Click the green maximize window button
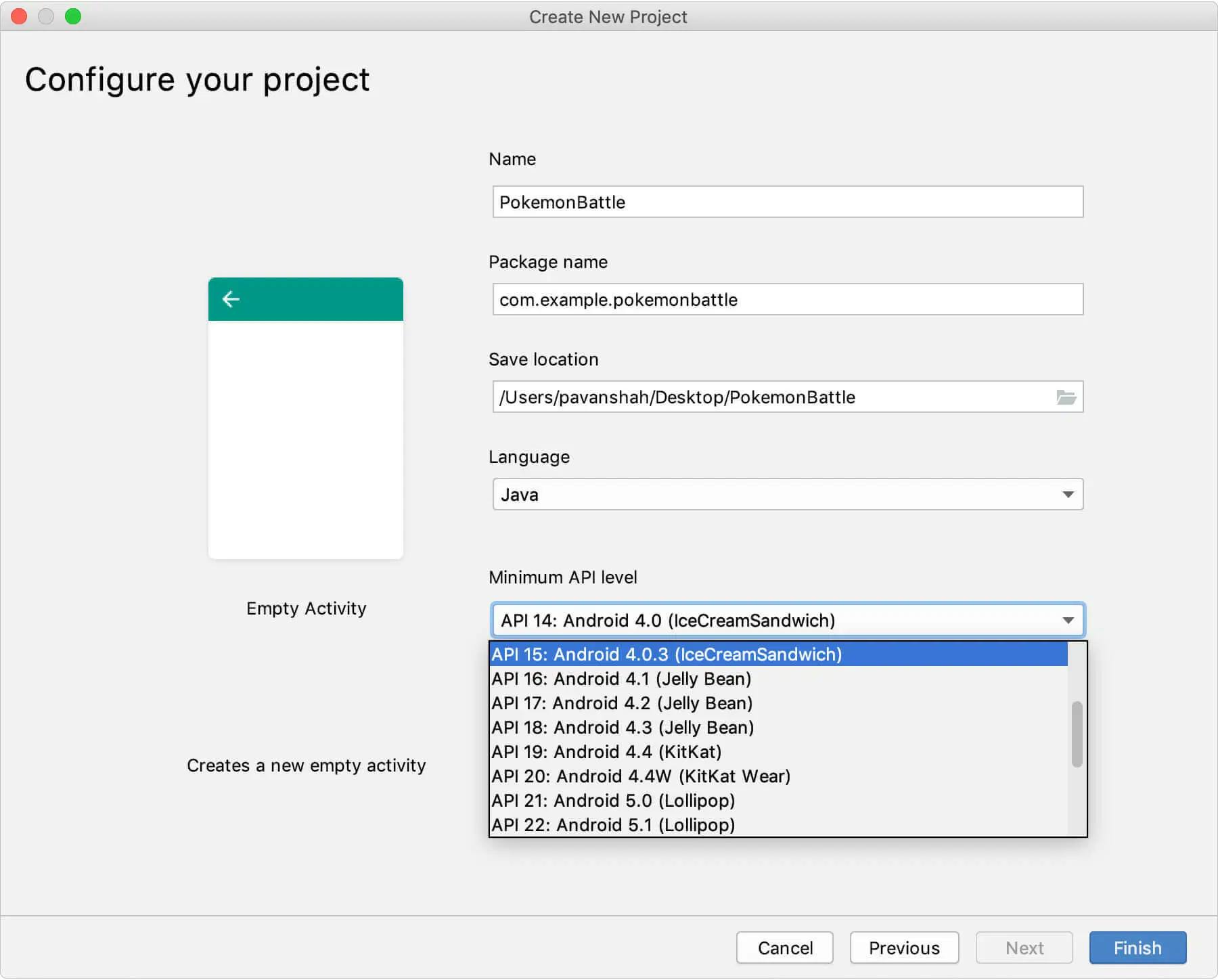1218x980 pixels. 73,16
